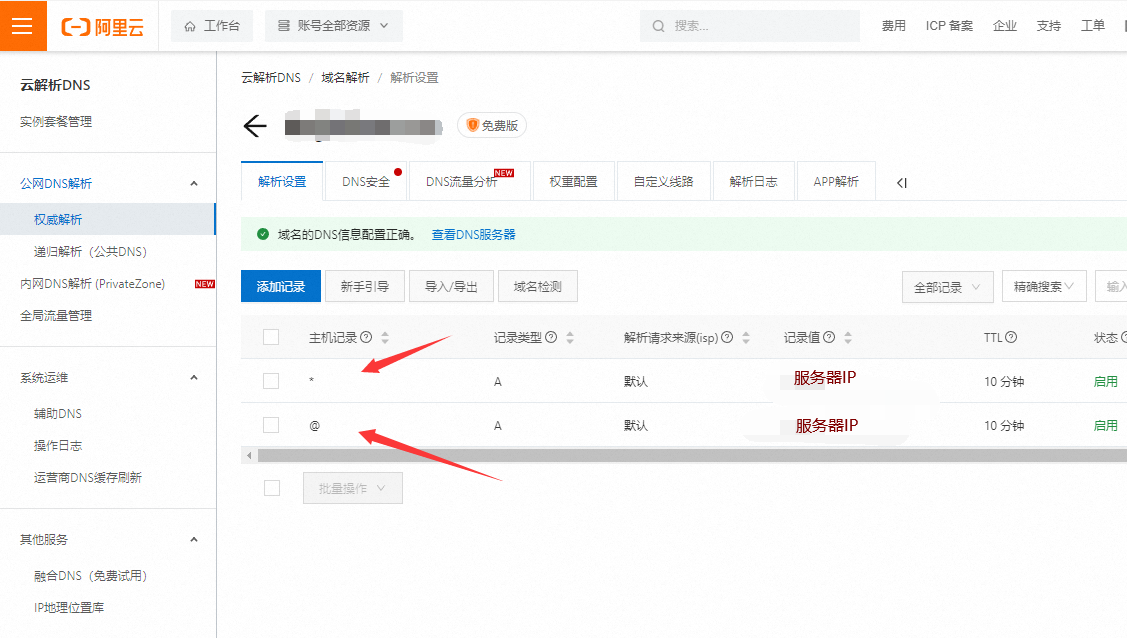Viewport: 1127px width, 638px height.
Task: Open 工单 in top navigation
Action: (x=1092, y=26)
